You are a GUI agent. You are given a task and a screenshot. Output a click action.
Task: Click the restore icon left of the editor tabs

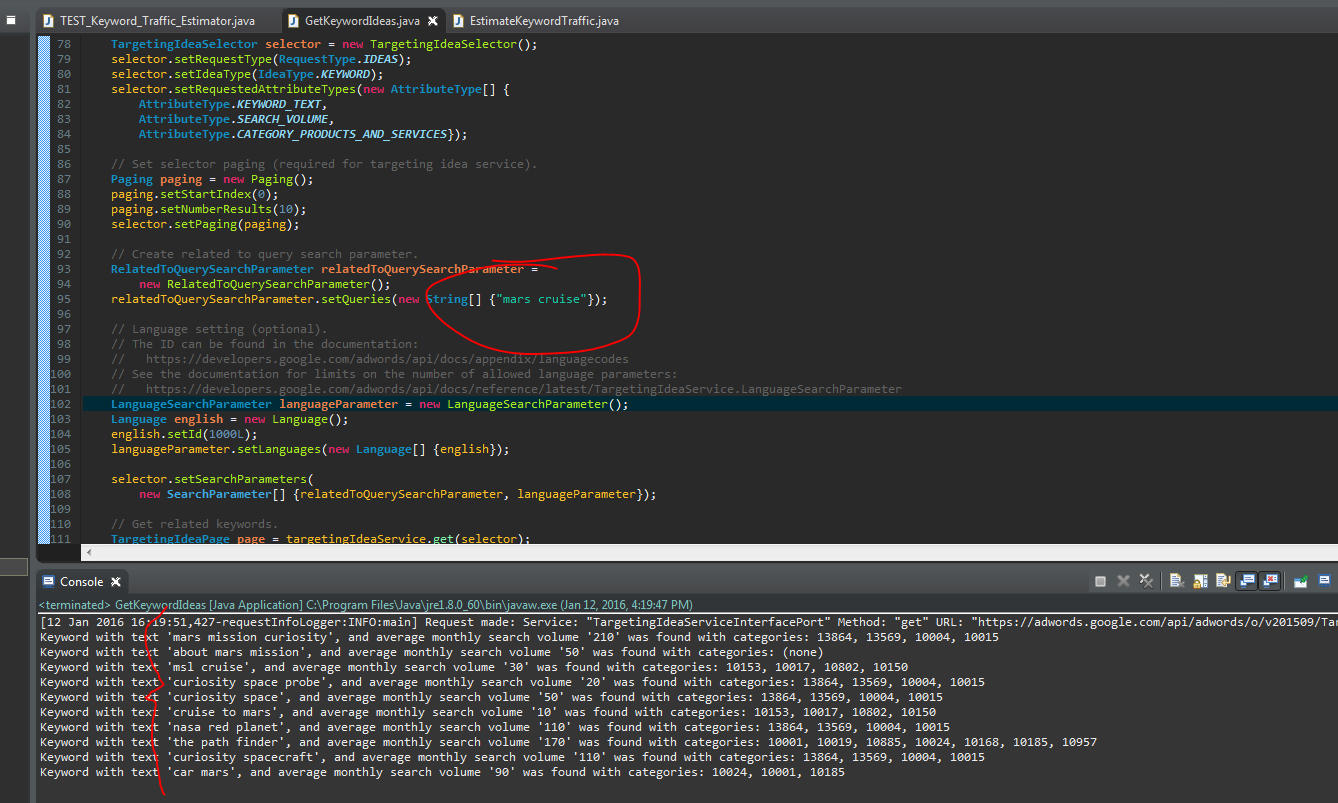pyautogui.click(x=11, y=20)
